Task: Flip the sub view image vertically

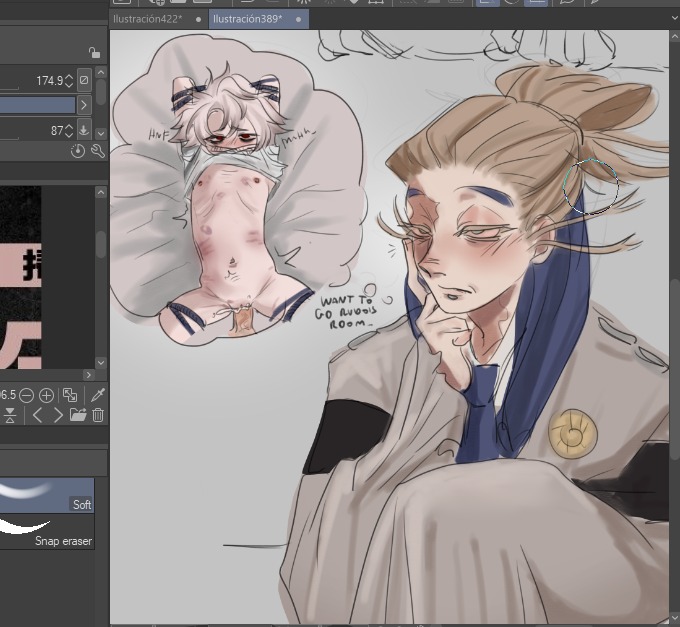Action: click(x=10, y=415)
